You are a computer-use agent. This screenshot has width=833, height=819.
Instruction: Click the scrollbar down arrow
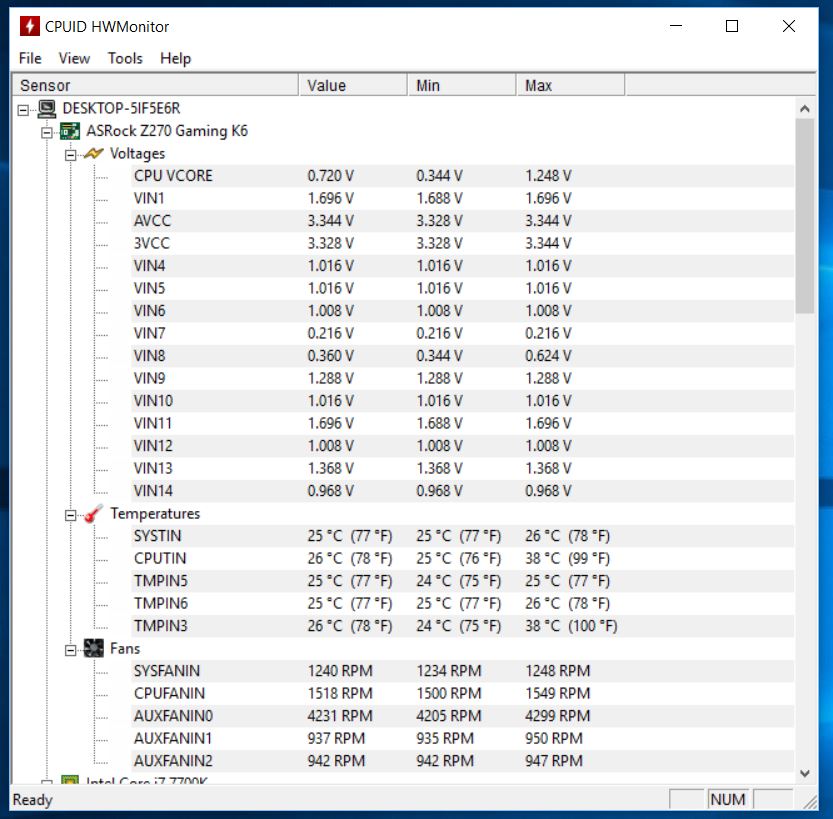tap(805, 773)
